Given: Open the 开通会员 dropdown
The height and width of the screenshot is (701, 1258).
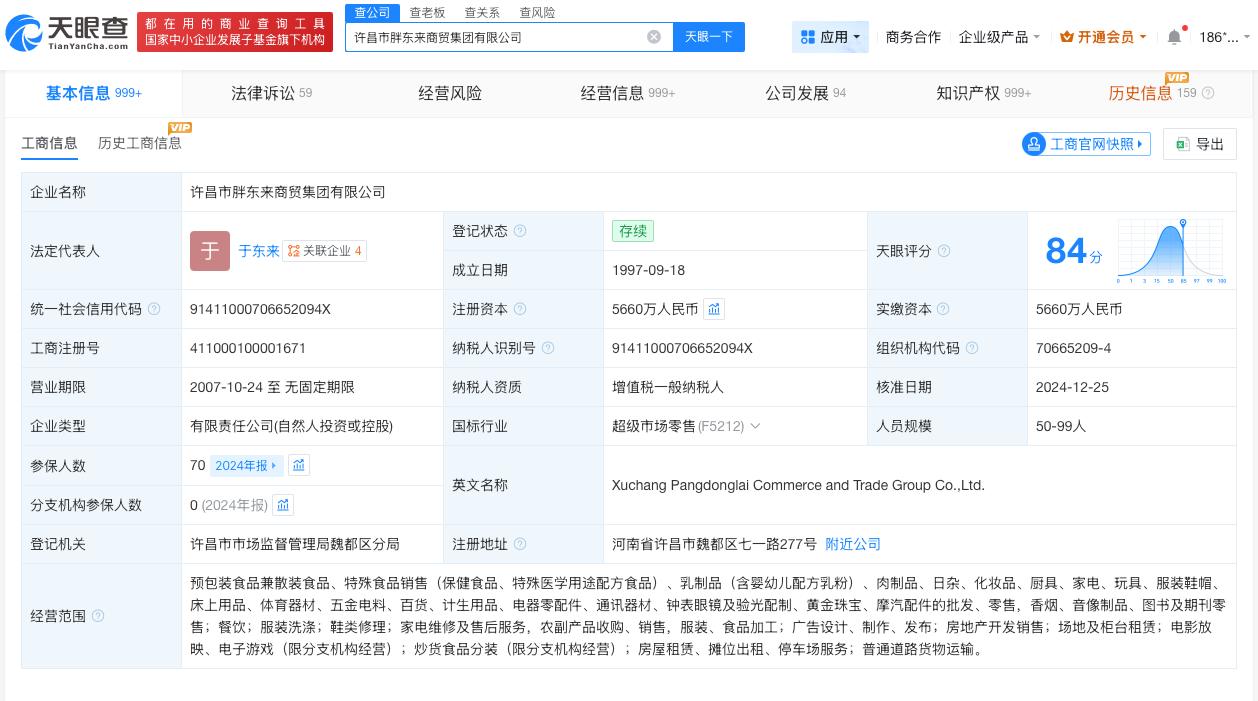Looking at the screenshot, I should [x=1101, y=37].
